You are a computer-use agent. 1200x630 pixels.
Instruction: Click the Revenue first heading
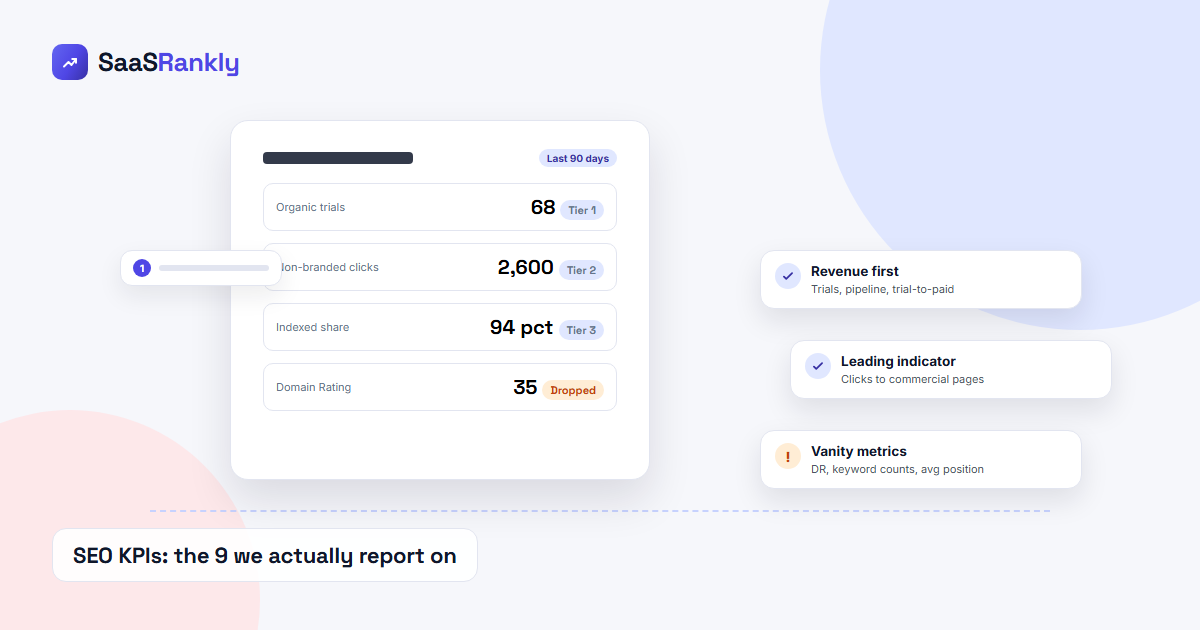click(855, 271)
